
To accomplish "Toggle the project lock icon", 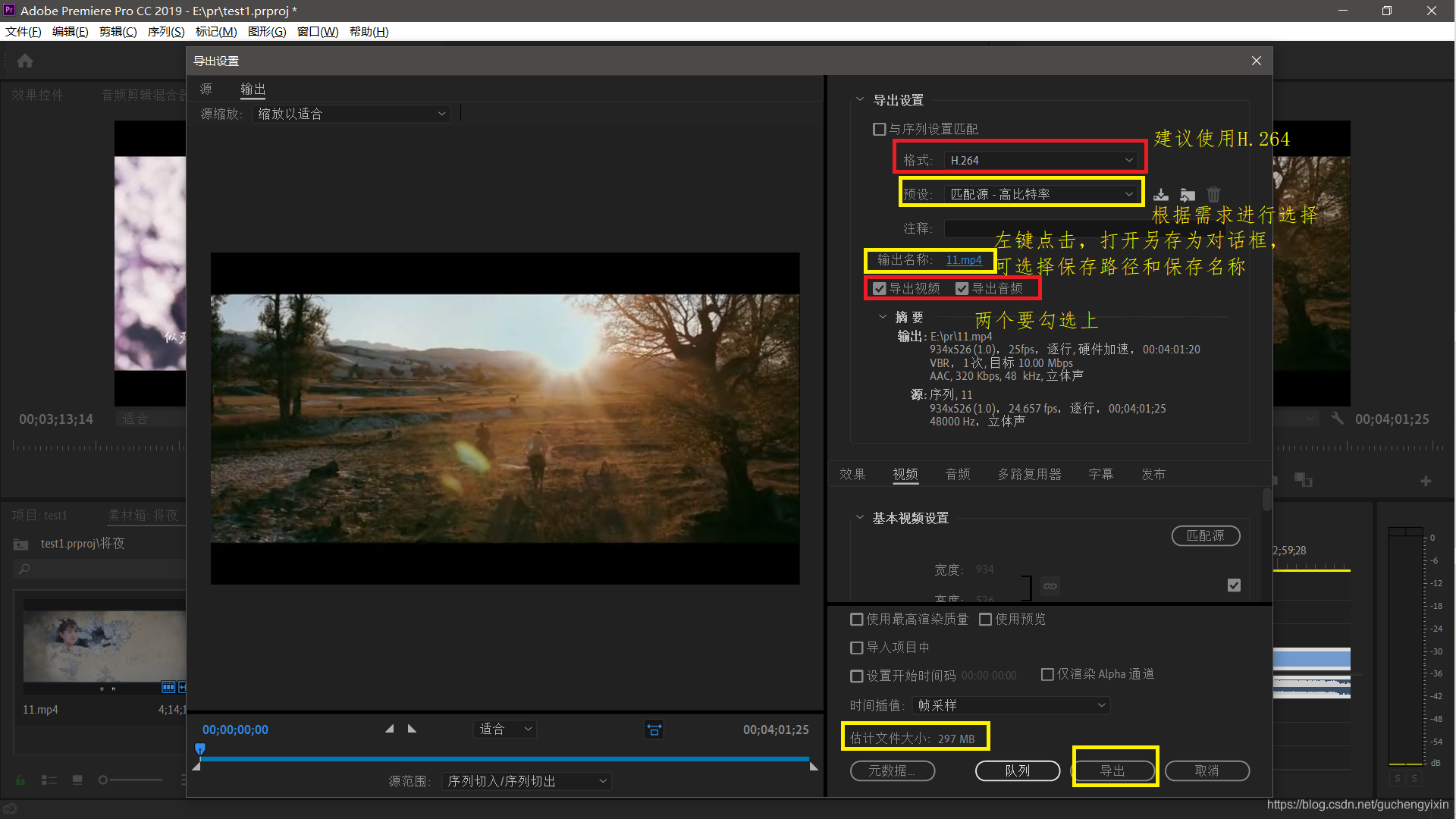I will point(20,780).
